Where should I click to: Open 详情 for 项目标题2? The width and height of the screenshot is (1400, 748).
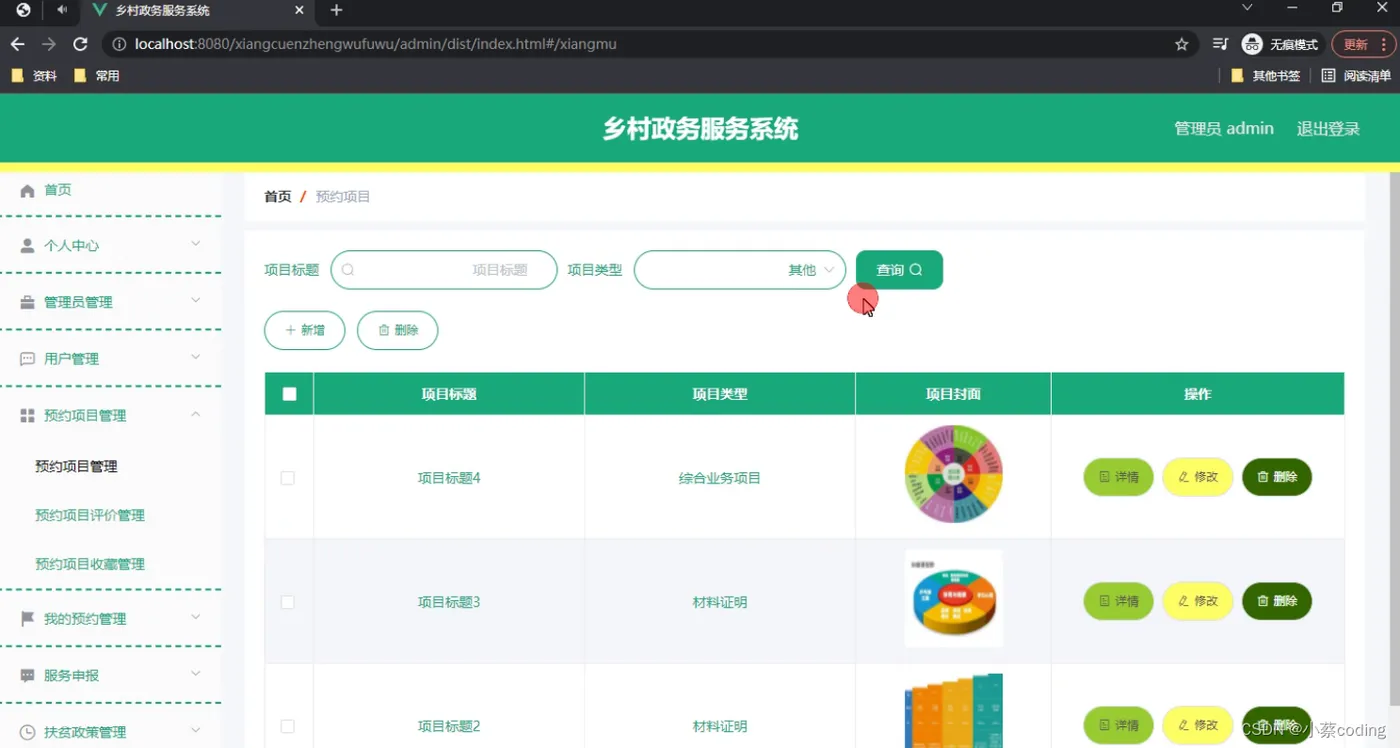[1119, 725]
